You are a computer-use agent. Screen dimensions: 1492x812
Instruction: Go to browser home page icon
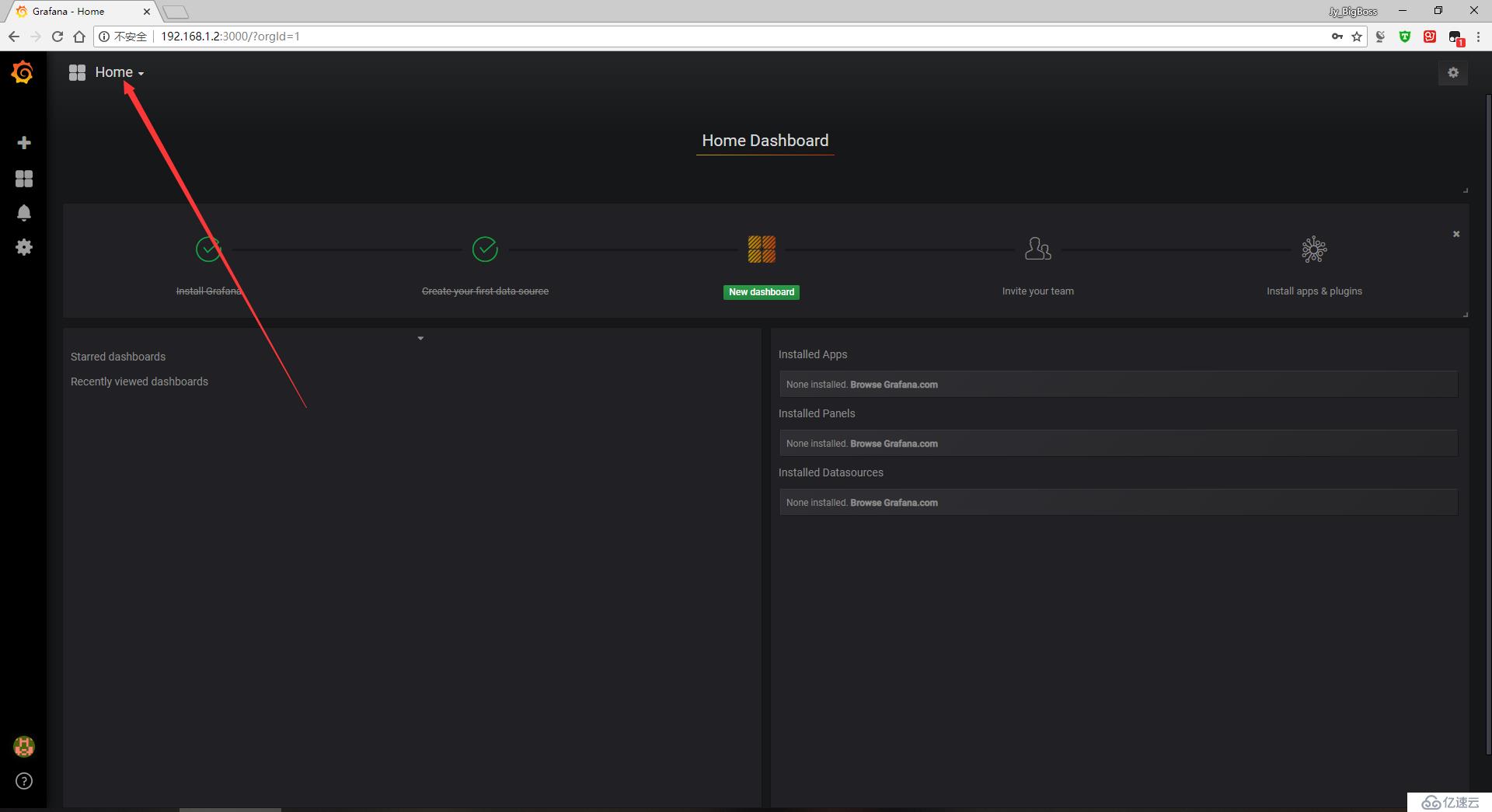pyautogui.click(x=79, y=37)
